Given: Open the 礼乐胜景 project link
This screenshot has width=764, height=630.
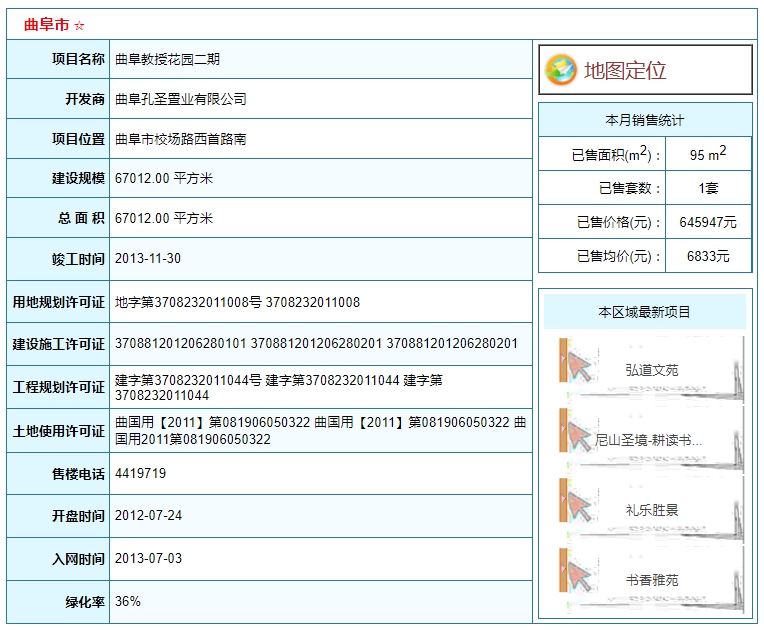Looking at the screenshot, I should [x=651, y=510].
